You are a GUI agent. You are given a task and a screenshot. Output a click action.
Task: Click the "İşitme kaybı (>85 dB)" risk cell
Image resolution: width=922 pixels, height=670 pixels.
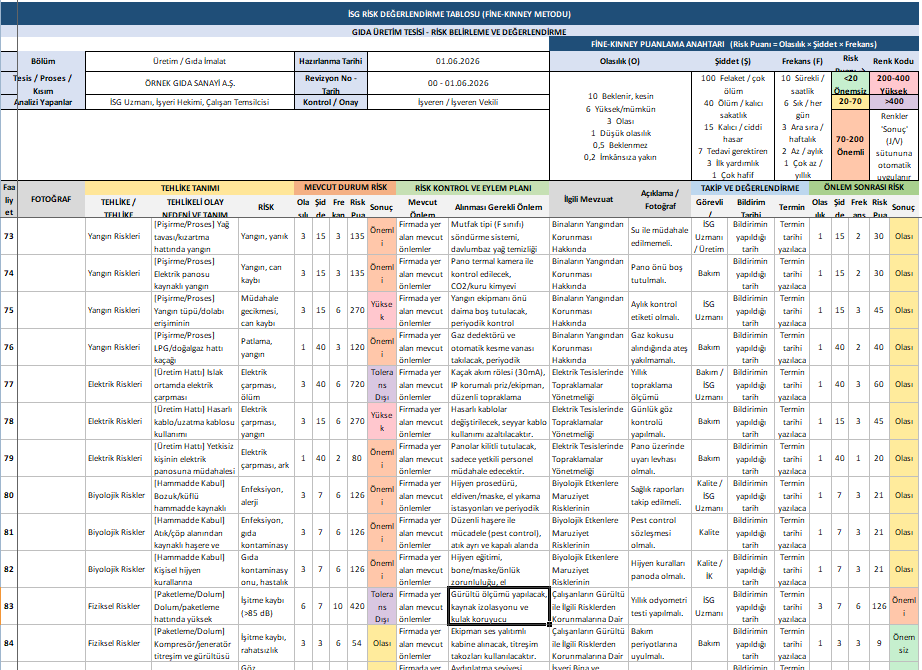tap(266, 606)
